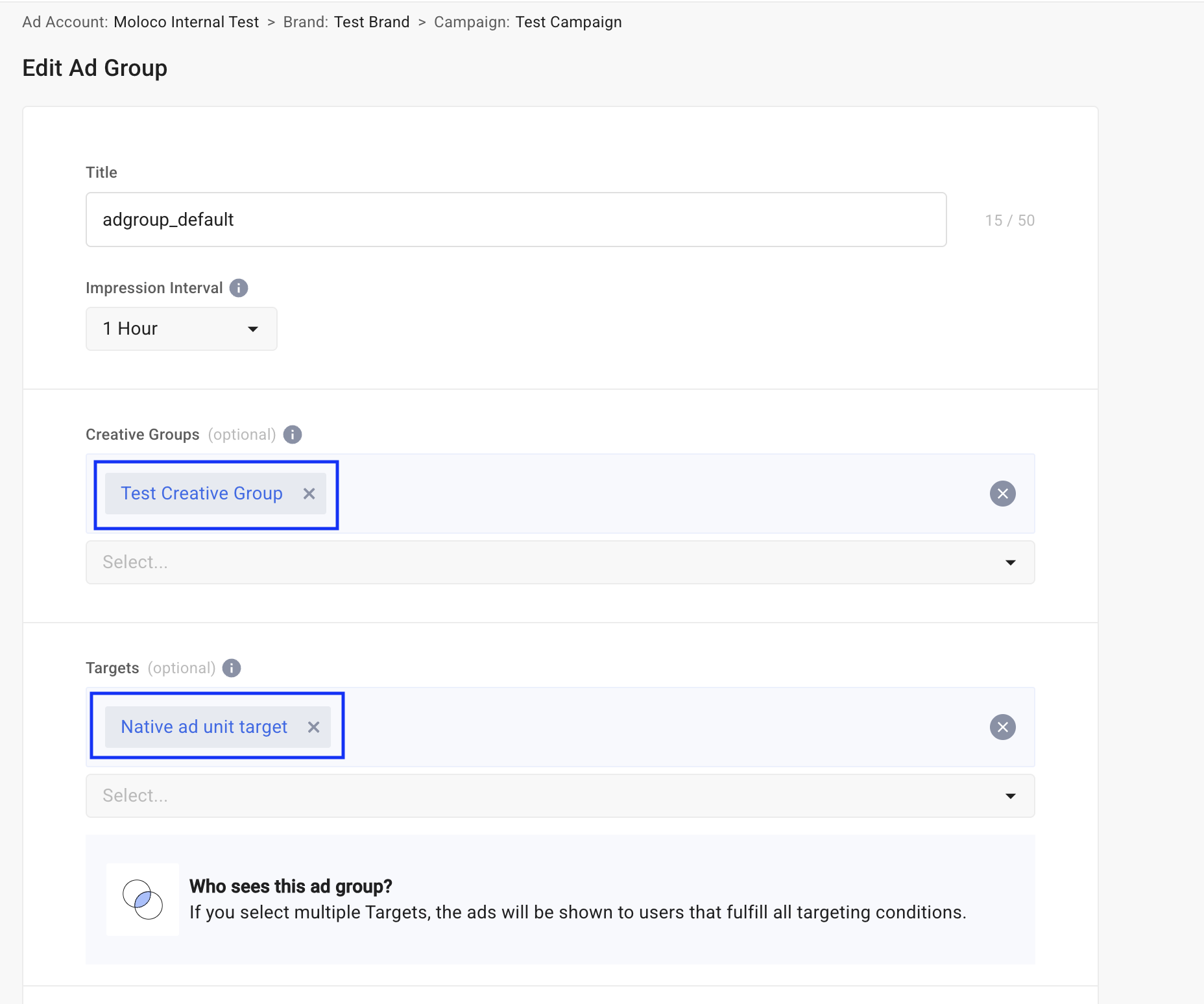Show the Creative Groups info tooltip icon
Image resolution: width=1204 pixels, height=1004 pixels.
[293, 435]
